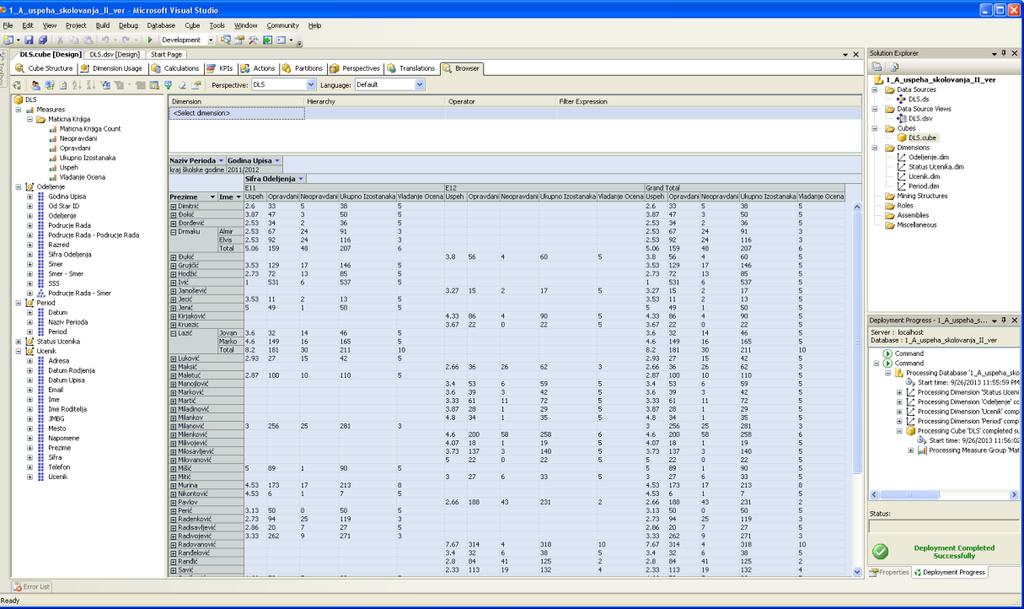This screenshot has width=1024, height=609.
Task: Click the Save icon in the main toolbar
Action: 29,40
